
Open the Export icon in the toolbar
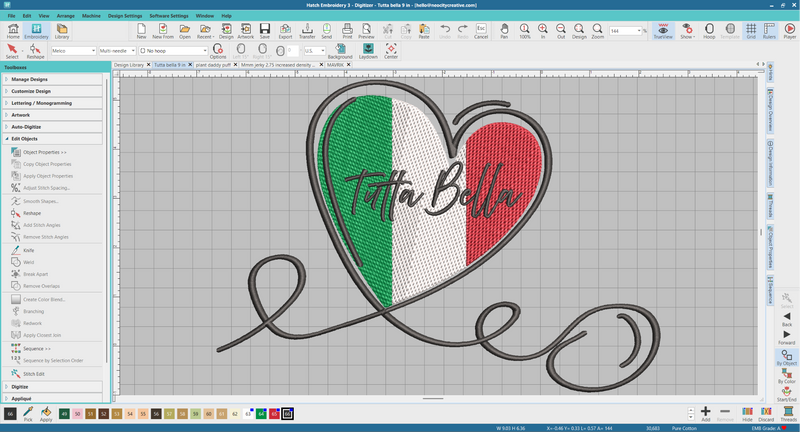point(285,31)
